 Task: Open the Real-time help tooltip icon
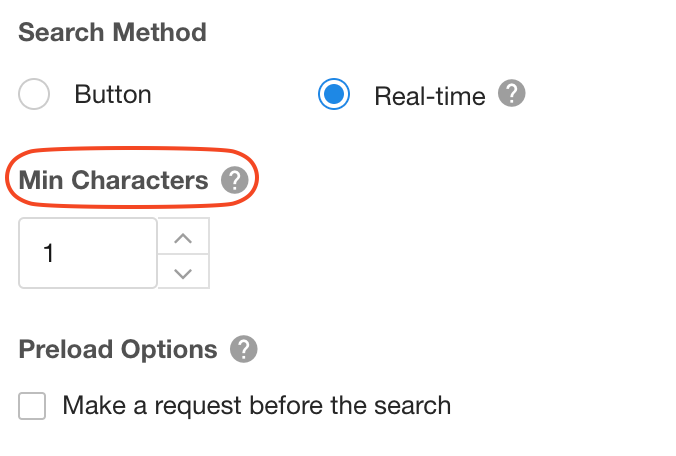pyautogui.click(x=512, y=95)
